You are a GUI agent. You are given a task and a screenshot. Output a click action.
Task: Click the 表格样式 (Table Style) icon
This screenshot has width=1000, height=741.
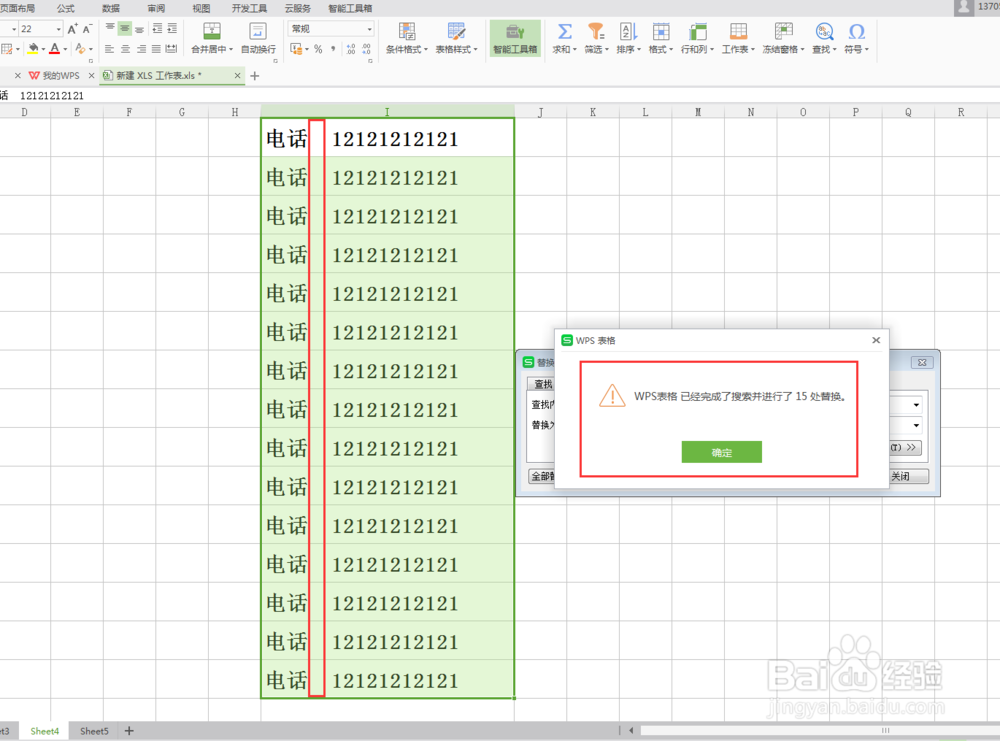click(457, 31)
